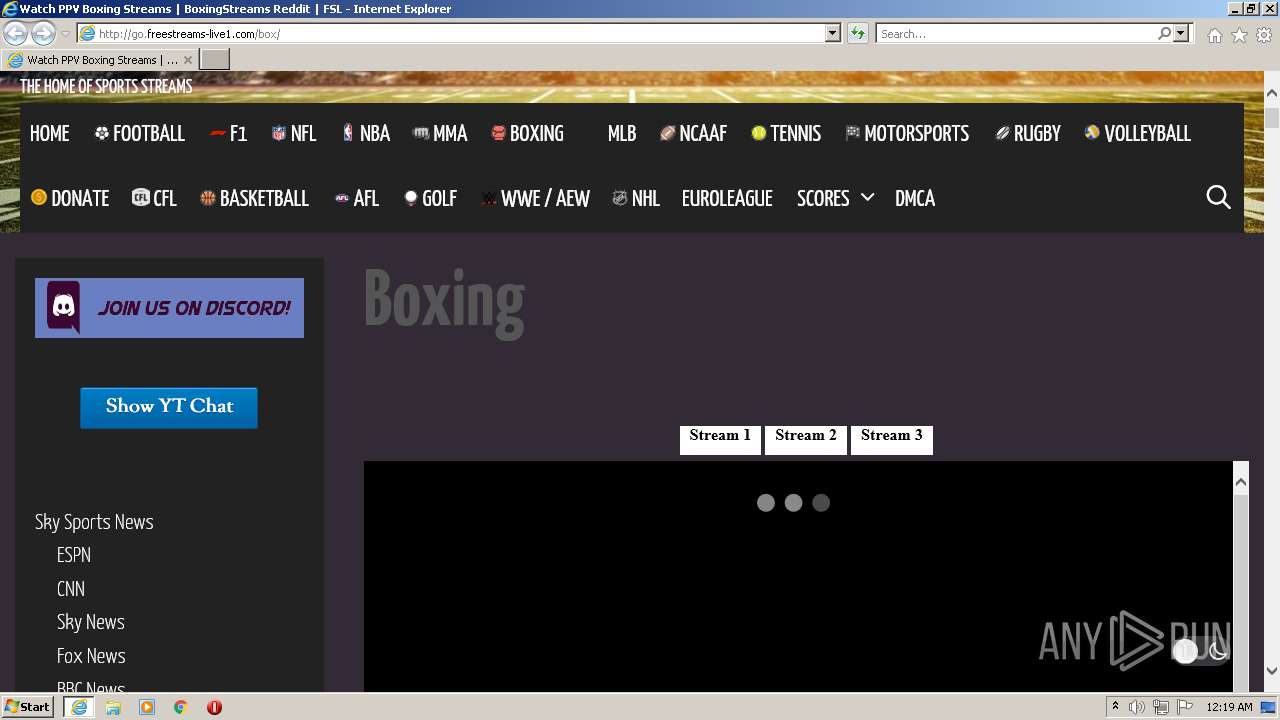This screenshot has width=1280, height=720.
Task: Click the Join us on Discord banner
Action: click(x=169, y=308)
